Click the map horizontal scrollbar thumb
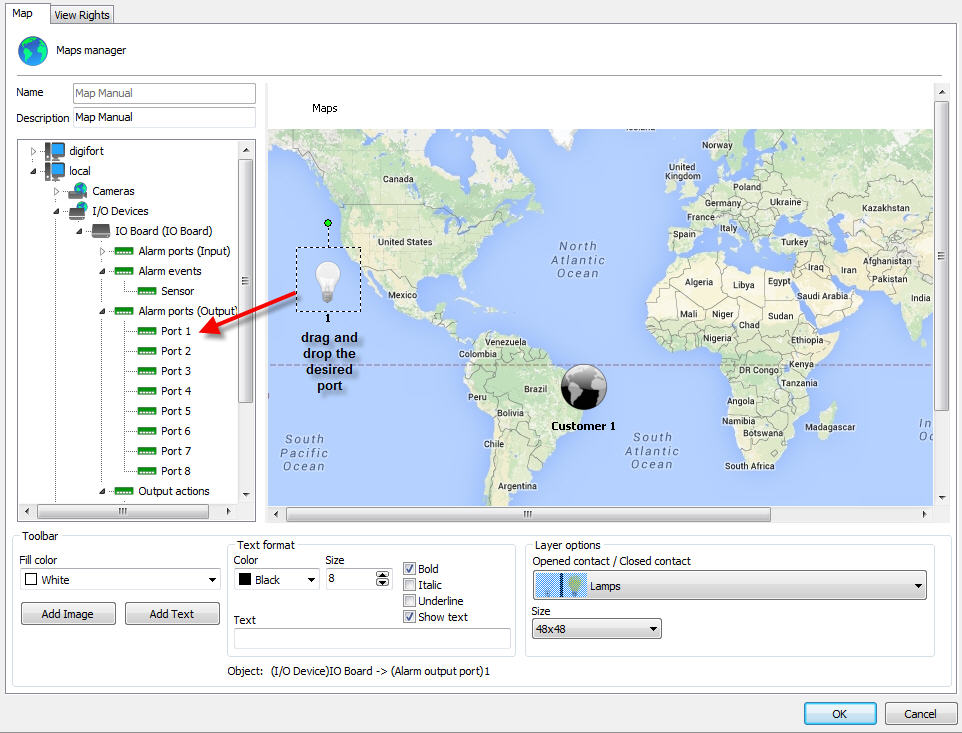This screenshot has height=733, width=962. point(528,514)
